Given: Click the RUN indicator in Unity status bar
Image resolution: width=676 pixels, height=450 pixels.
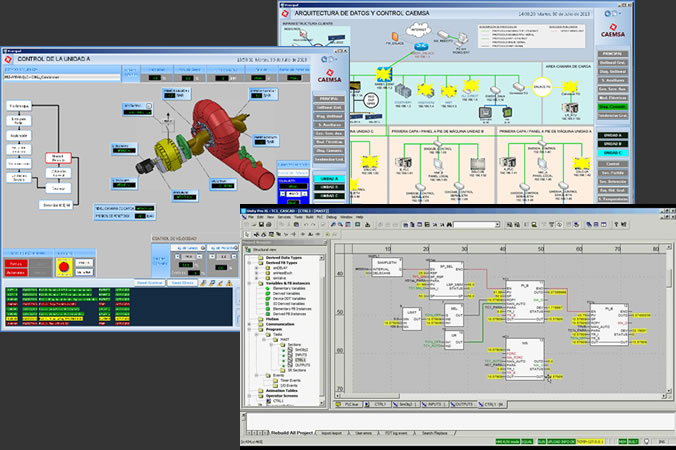Looking at the screenshot, I should pos(541,441).
